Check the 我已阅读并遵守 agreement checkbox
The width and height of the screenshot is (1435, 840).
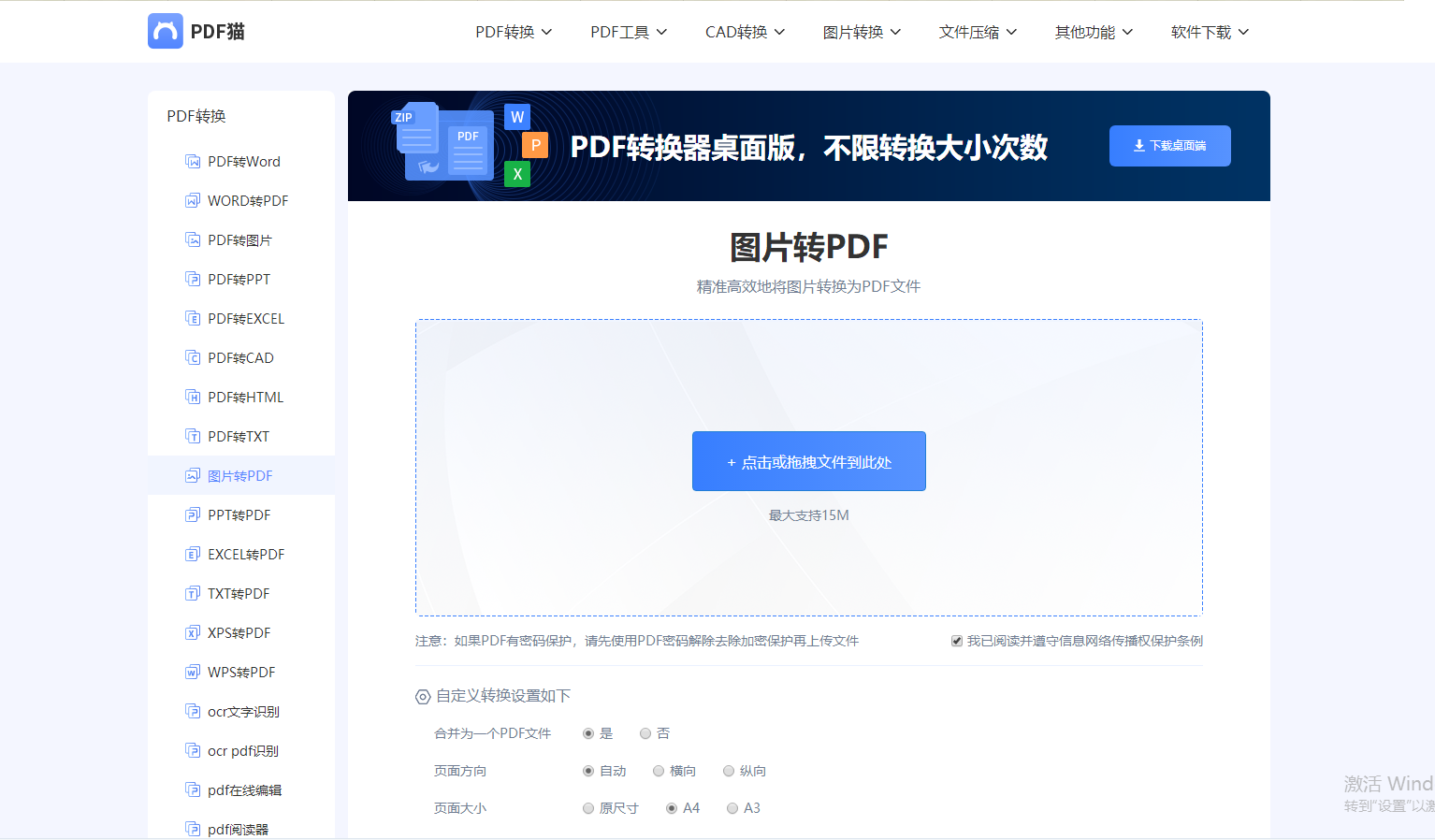coord(956,640)
